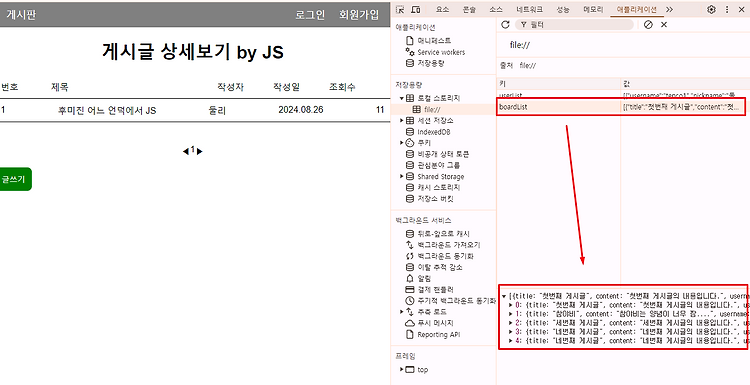The image size is (750, 385).
Task: Delete selected entry with the X icon
Action: [663, 25]
